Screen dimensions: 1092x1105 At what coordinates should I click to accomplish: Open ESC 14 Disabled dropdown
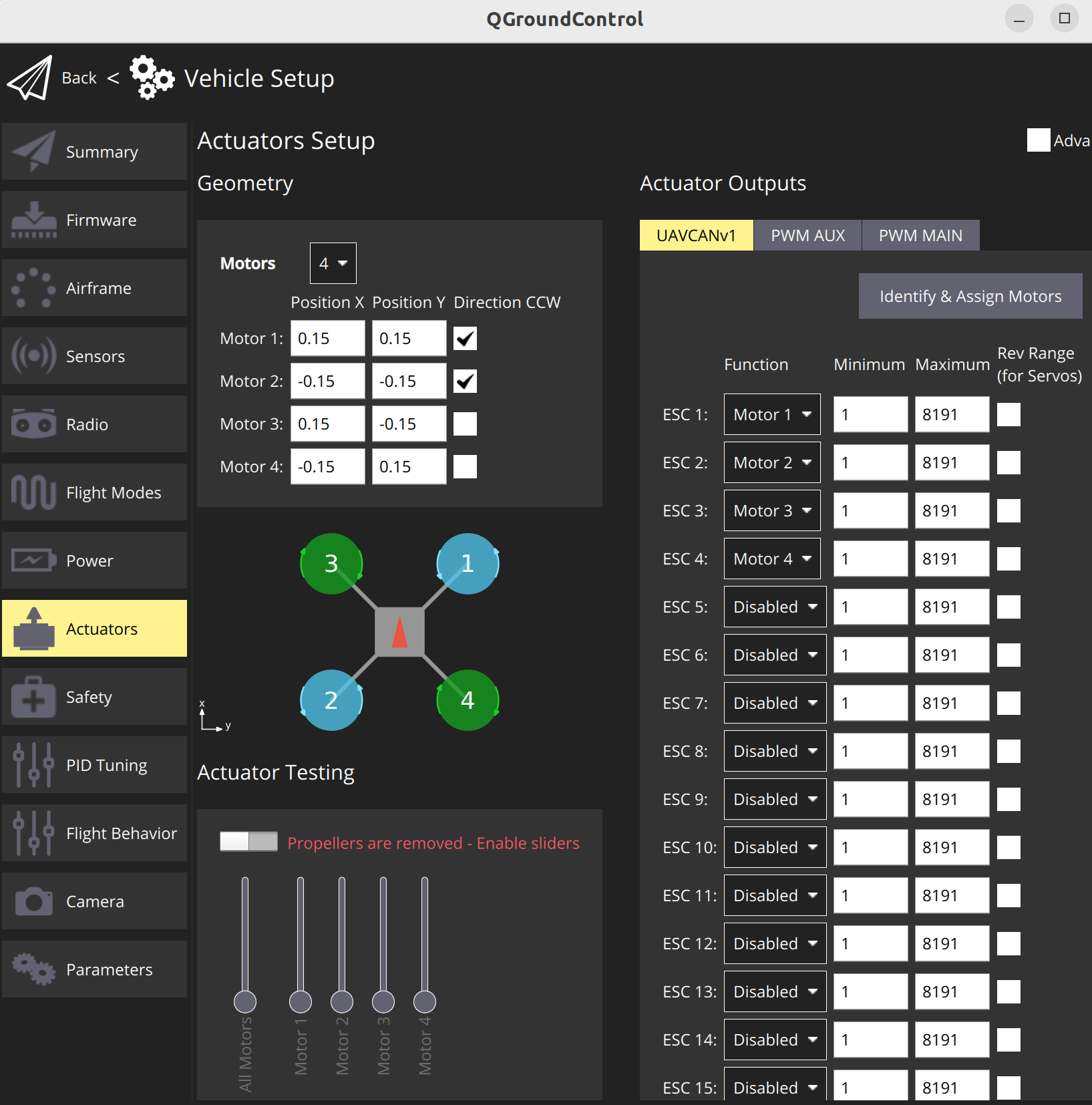(x=775, y=1040)
